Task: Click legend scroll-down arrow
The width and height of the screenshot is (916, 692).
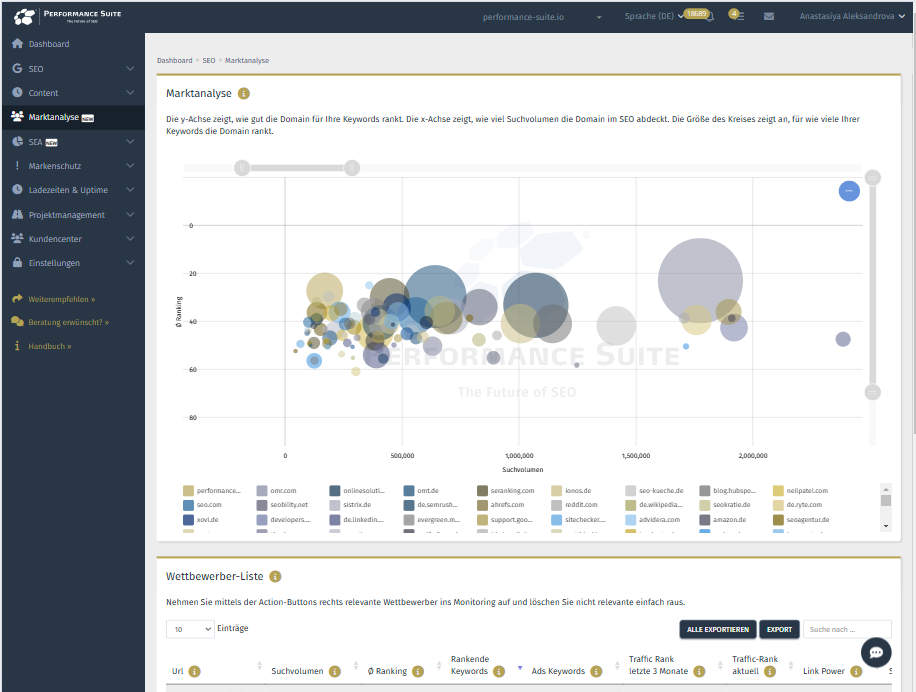Action: [x=886, y=526]
